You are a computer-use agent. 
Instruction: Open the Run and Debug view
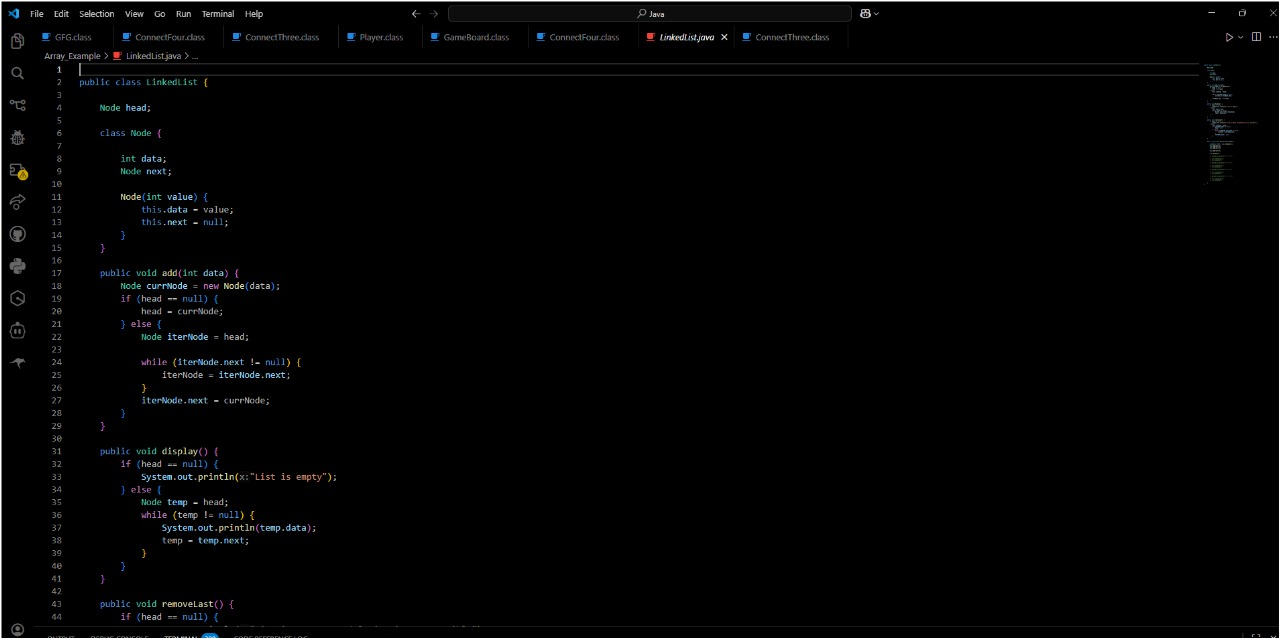(x=17, y=138)
